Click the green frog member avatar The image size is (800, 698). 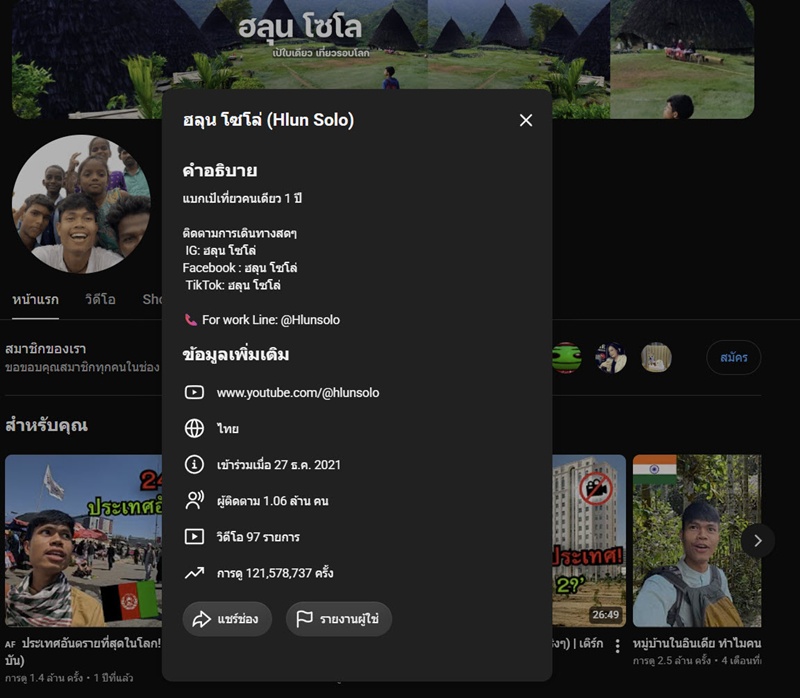[566, 358]
